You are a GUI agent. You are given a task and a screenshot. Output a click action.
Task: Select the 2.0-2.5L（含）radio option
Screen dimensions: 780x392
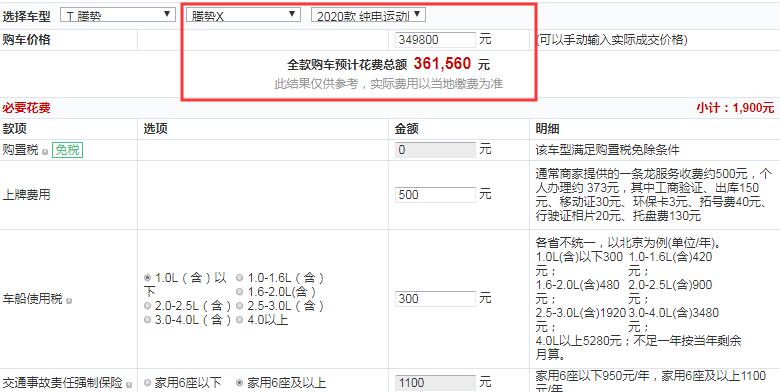148,305
